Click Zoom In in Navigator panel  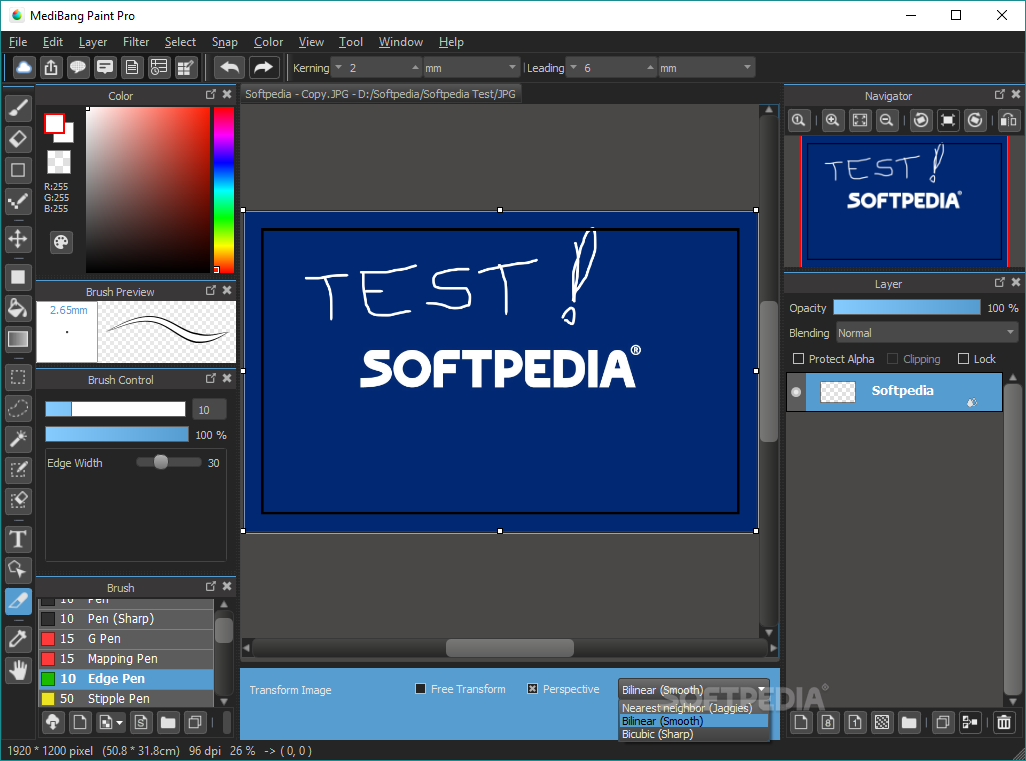click(x=832, y=120)
